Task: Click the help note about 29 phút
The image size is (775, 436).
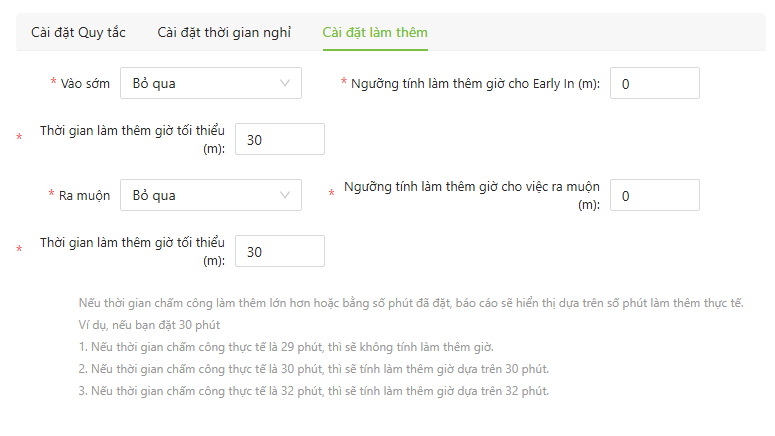Action: pyautogui.click(x=285, y=347)
